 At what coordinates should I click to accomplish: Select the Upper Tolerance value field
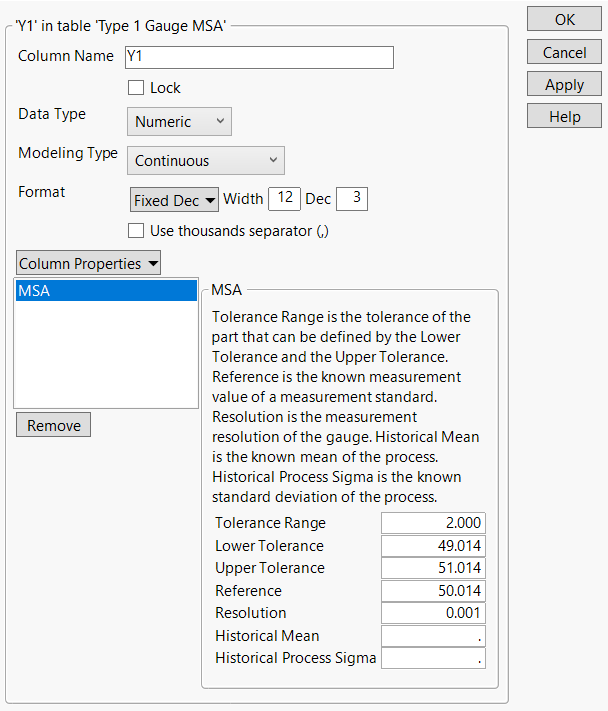pyautogui.click(x=433, y=568)
